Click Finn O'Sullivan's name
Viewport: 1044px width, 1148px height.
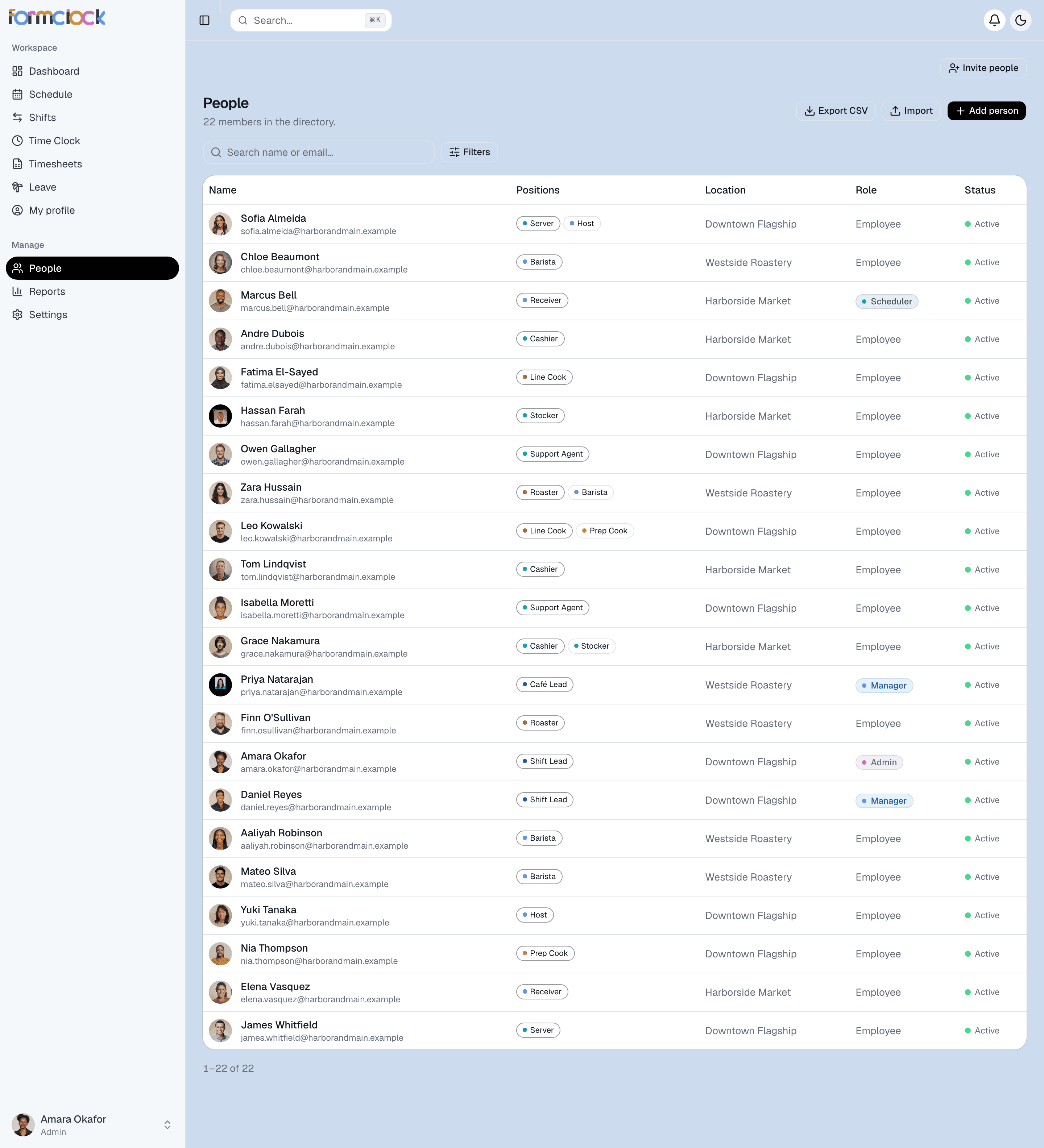275,718
